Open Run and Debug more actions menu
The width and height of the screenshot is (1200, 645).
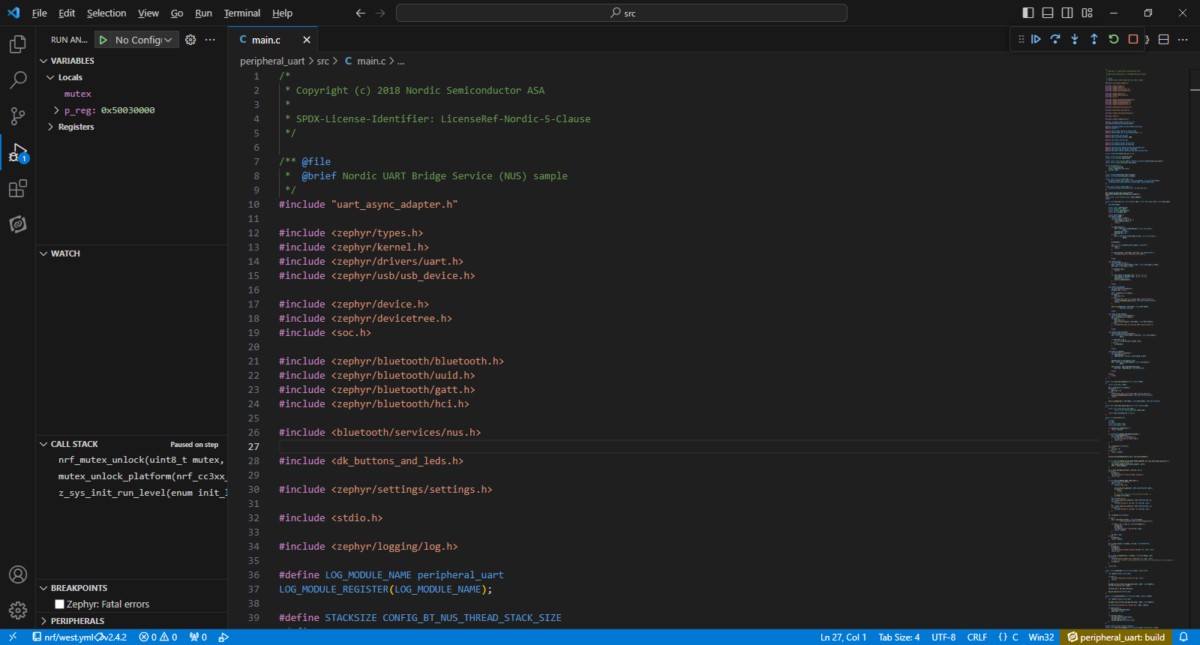[x=210, y=40]
